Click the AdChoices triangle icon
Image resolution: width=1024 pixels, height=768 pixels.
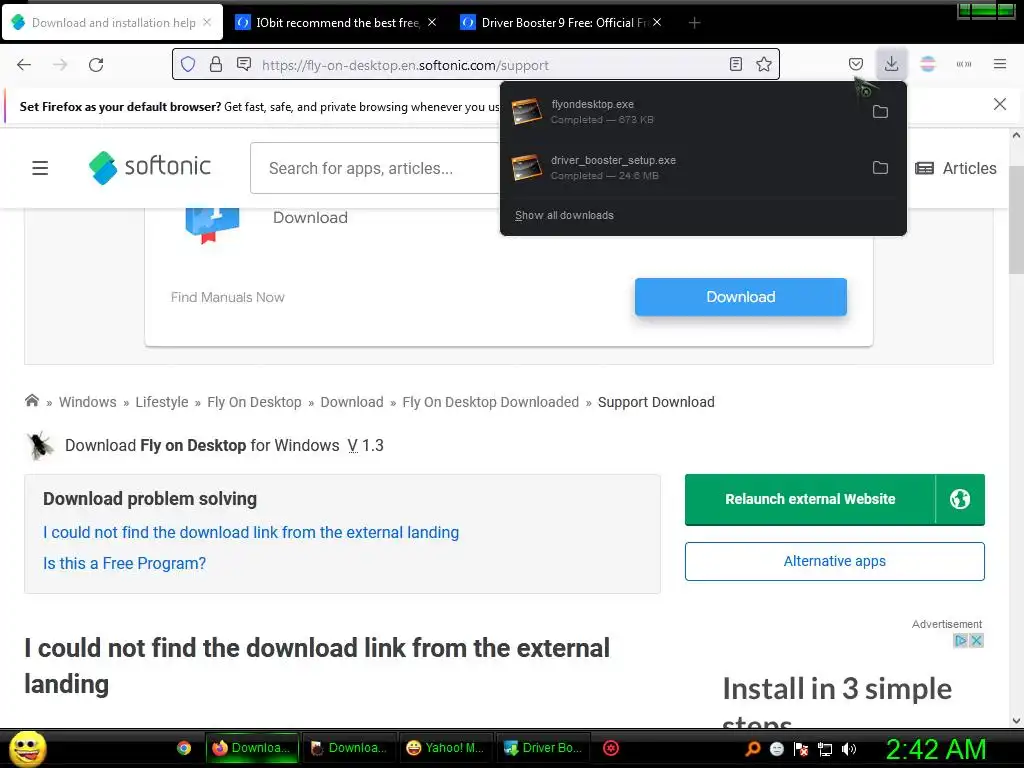[x=961, y=641]
